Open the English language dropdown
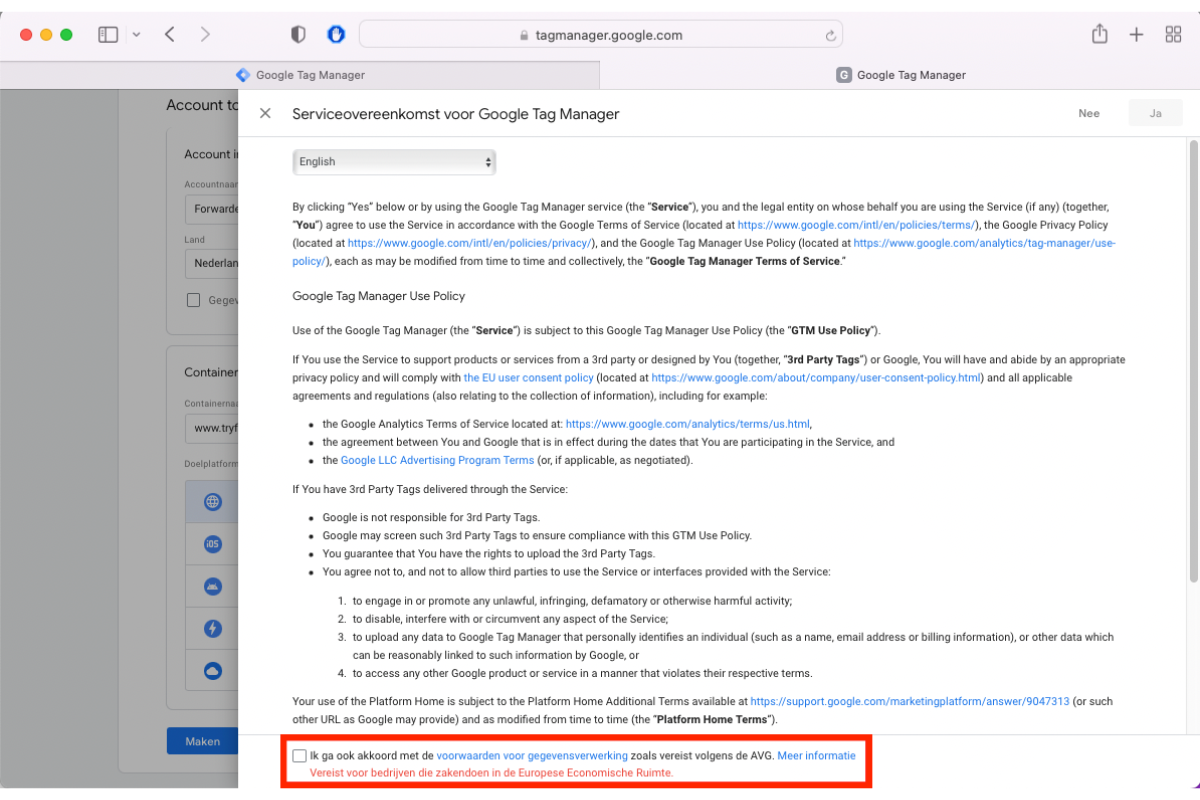Image resolution: width=1200 pixels, height=800 pixels. 394,162
